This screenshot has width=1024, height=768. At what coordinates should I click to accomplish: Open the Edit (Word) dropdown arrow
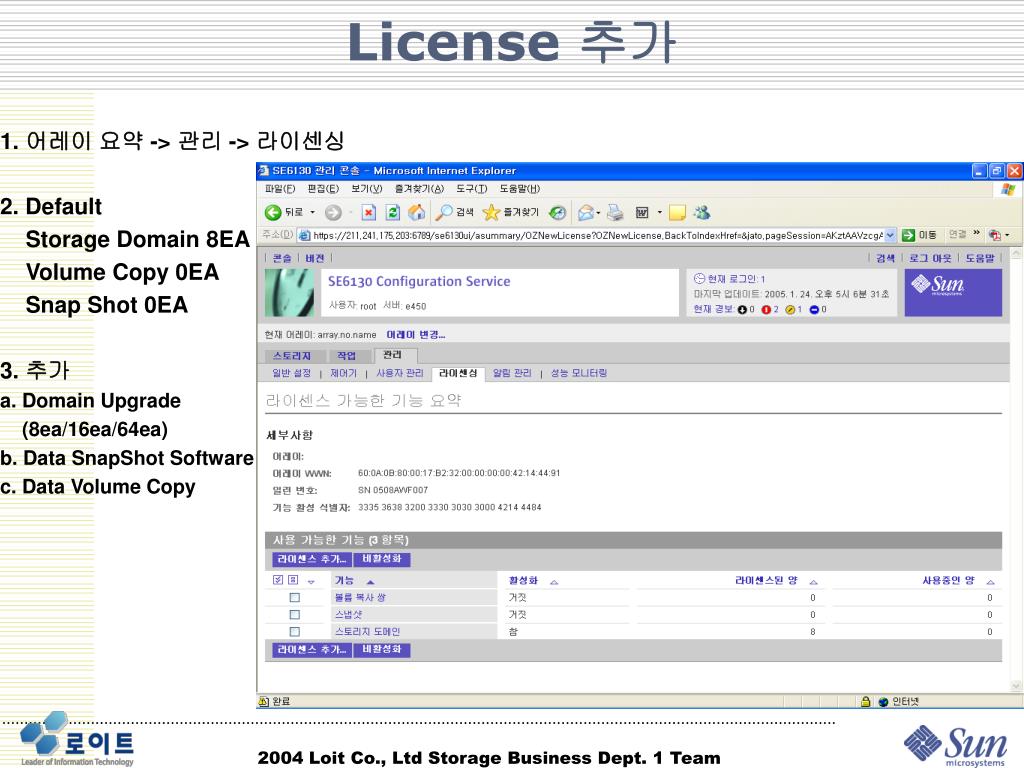tap(660, 212)
